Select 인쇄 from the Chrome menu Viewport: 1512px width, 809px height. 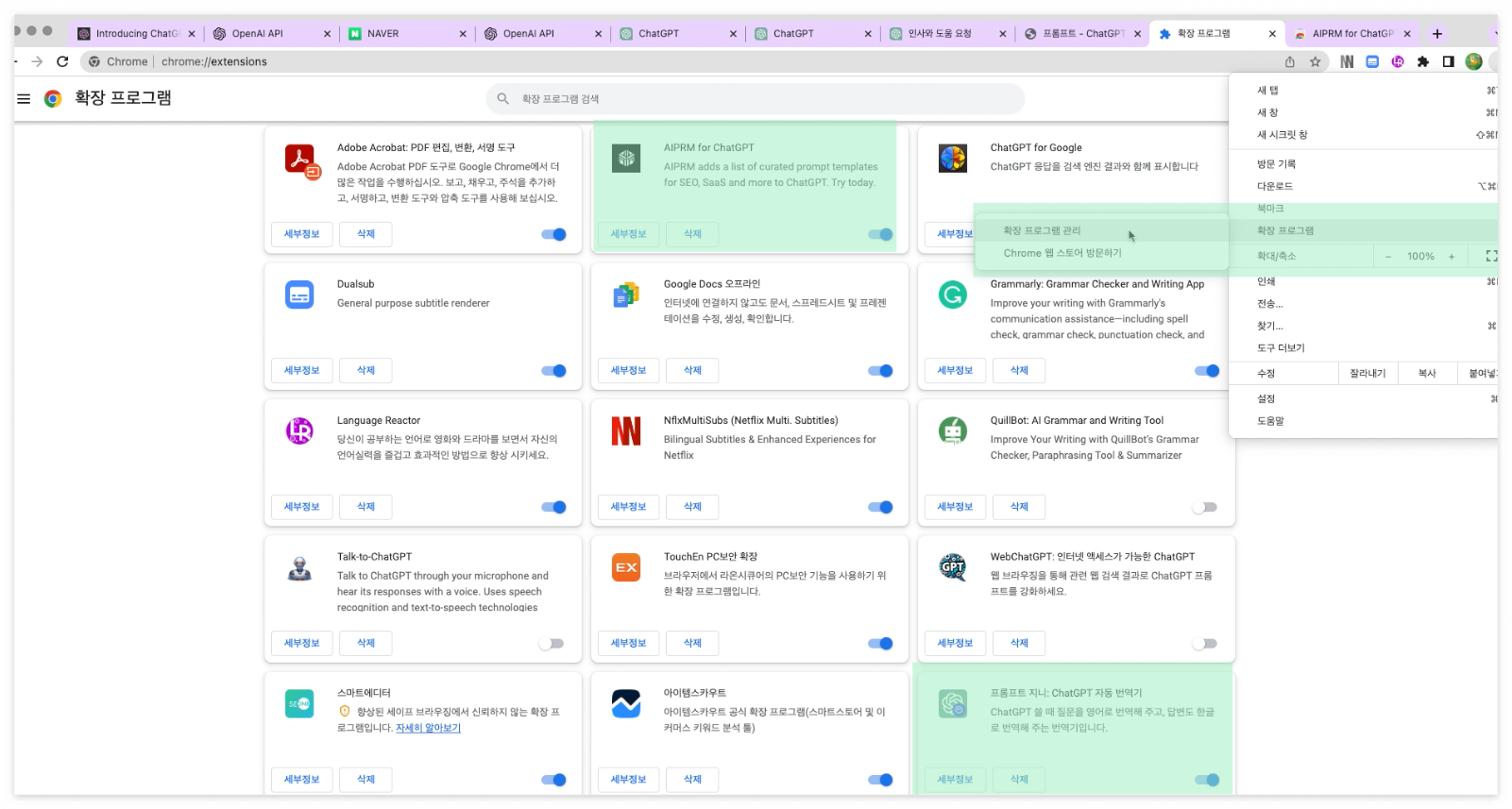[x=1364, y=281]
